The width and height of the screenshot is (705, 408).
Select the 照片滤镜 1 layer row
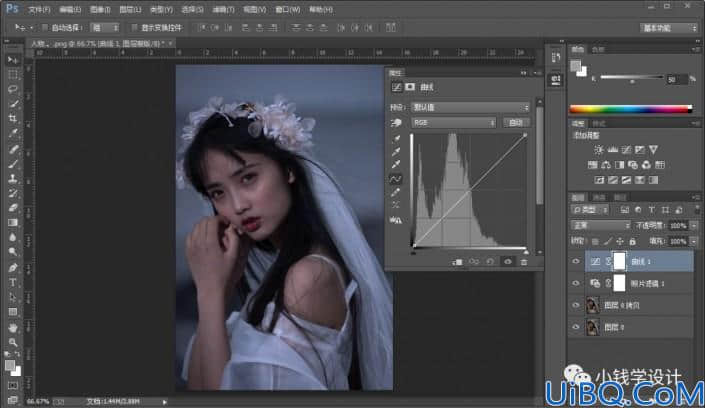point(639,283)
